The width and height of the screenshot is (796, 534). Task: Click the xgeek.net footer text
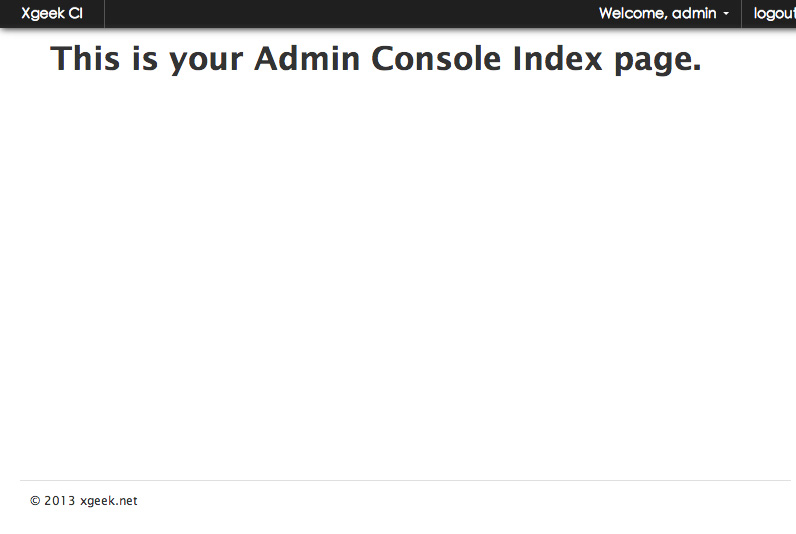click(109, 500)
